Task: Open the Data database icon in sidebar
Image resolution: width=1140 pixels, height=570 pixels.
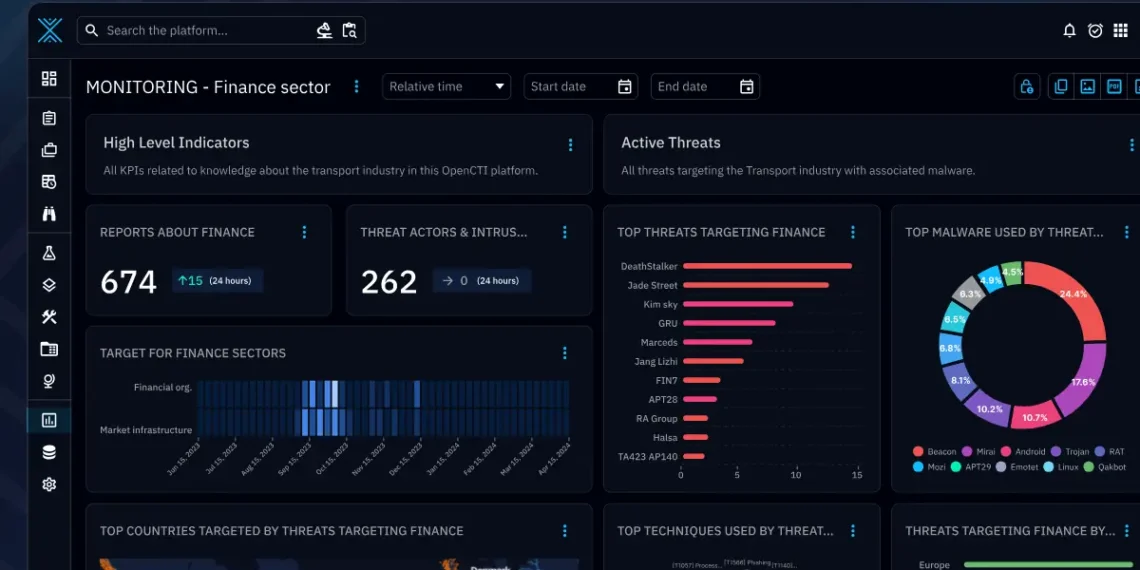Action: click(49, 452)
